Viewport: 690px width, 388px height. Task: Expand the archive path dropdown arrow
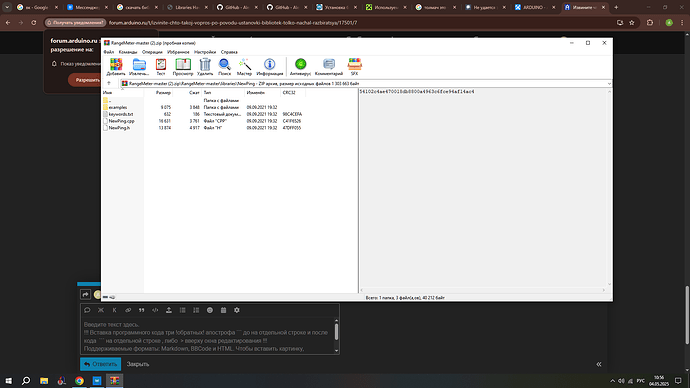(609, 84)
